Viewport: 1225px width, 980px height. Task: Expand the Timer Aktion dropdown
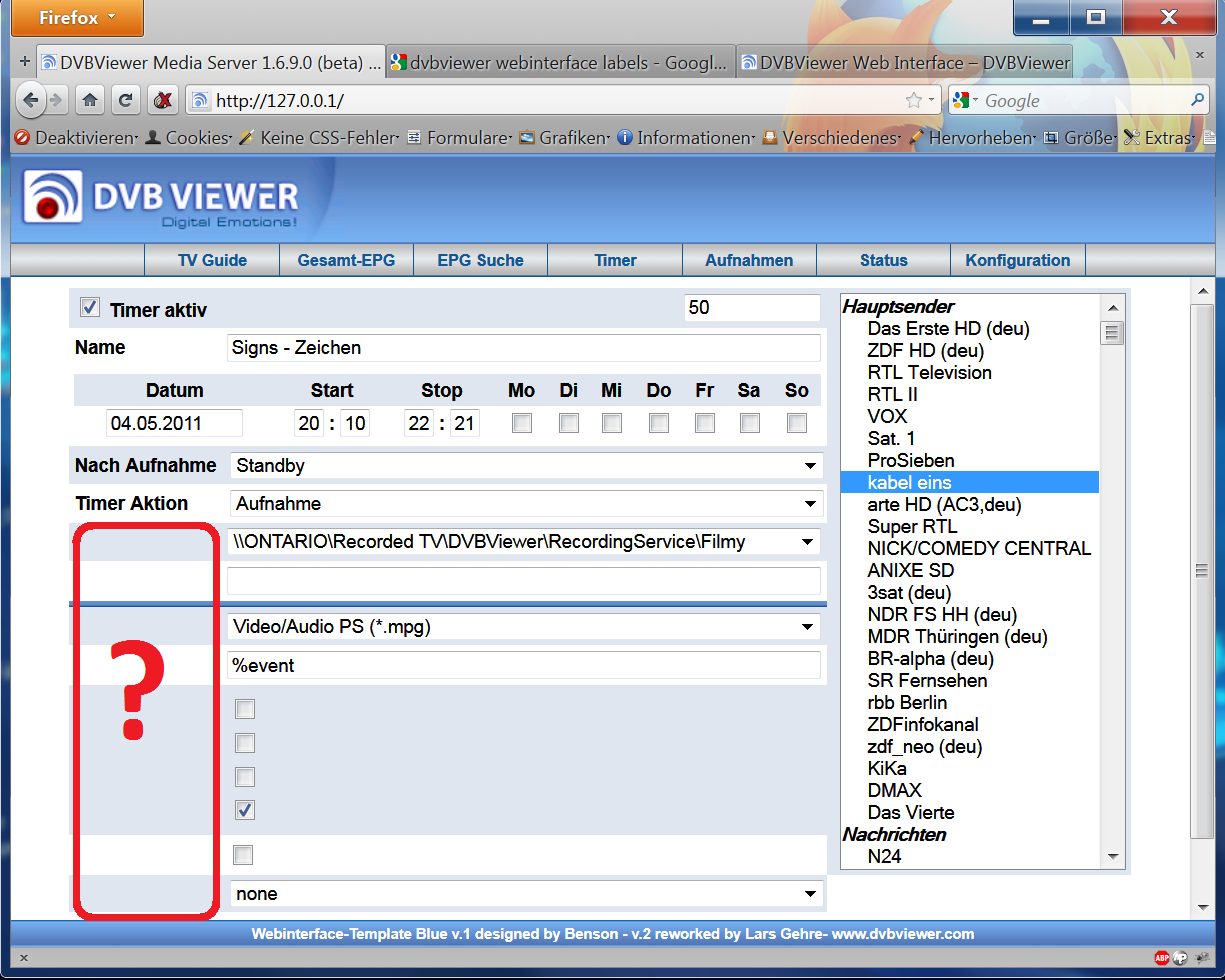pyautogui.click(x=525, y=504)
